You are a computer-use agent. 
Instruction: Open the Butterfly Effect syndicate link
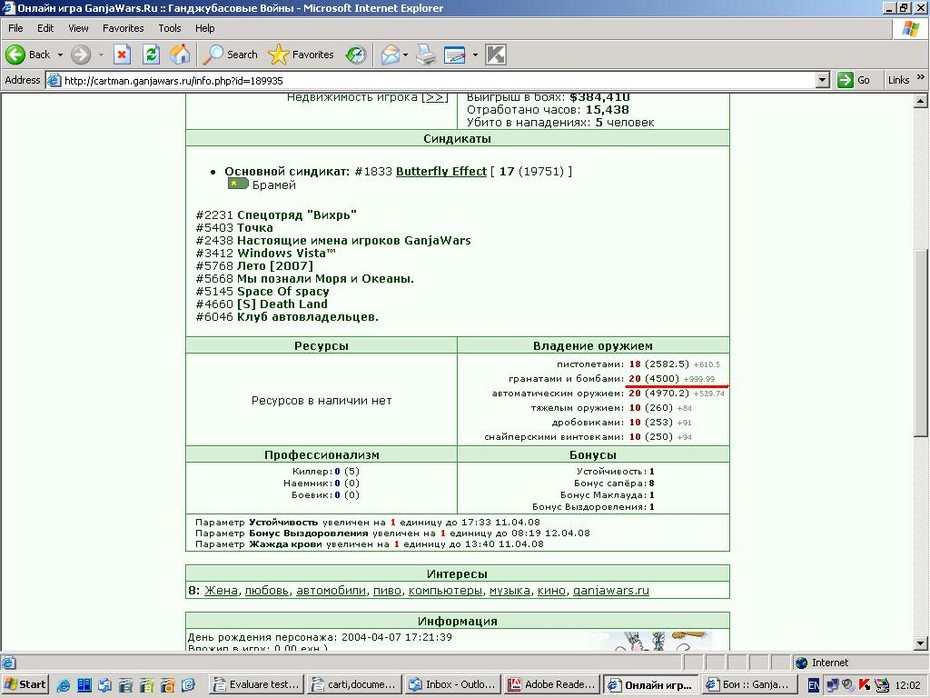pos(441,171)
